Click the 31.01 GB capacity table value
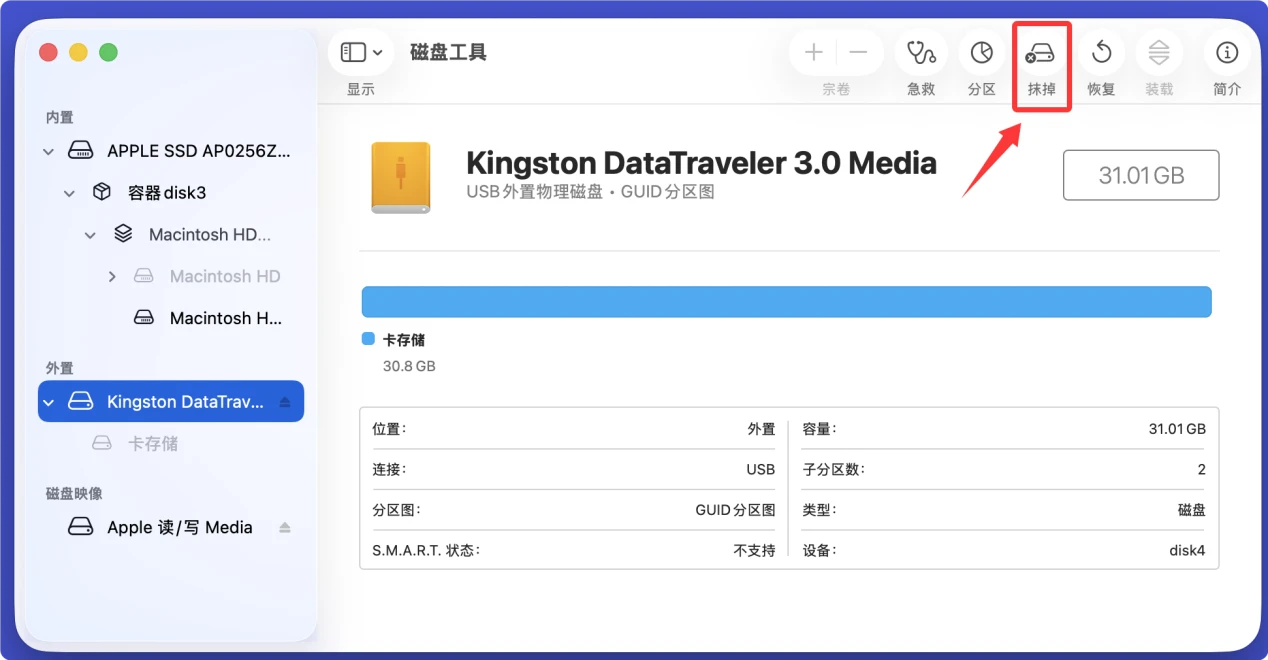 (1177, 429)
